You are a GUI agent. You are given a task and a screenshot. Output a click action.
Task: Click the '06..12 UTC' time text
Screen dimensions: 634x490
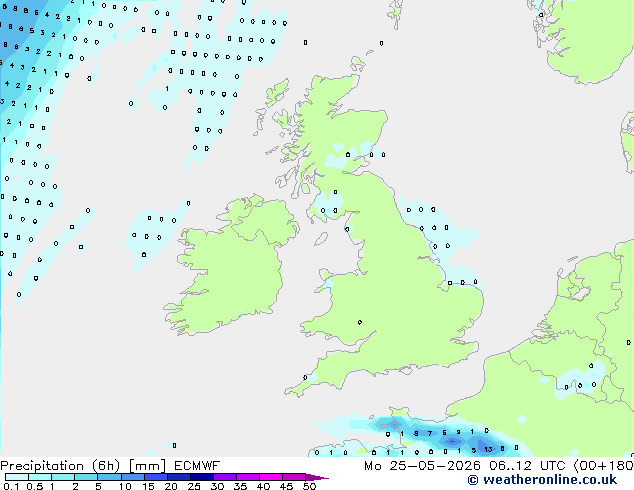pyautogui.click(x=527, y=466)
